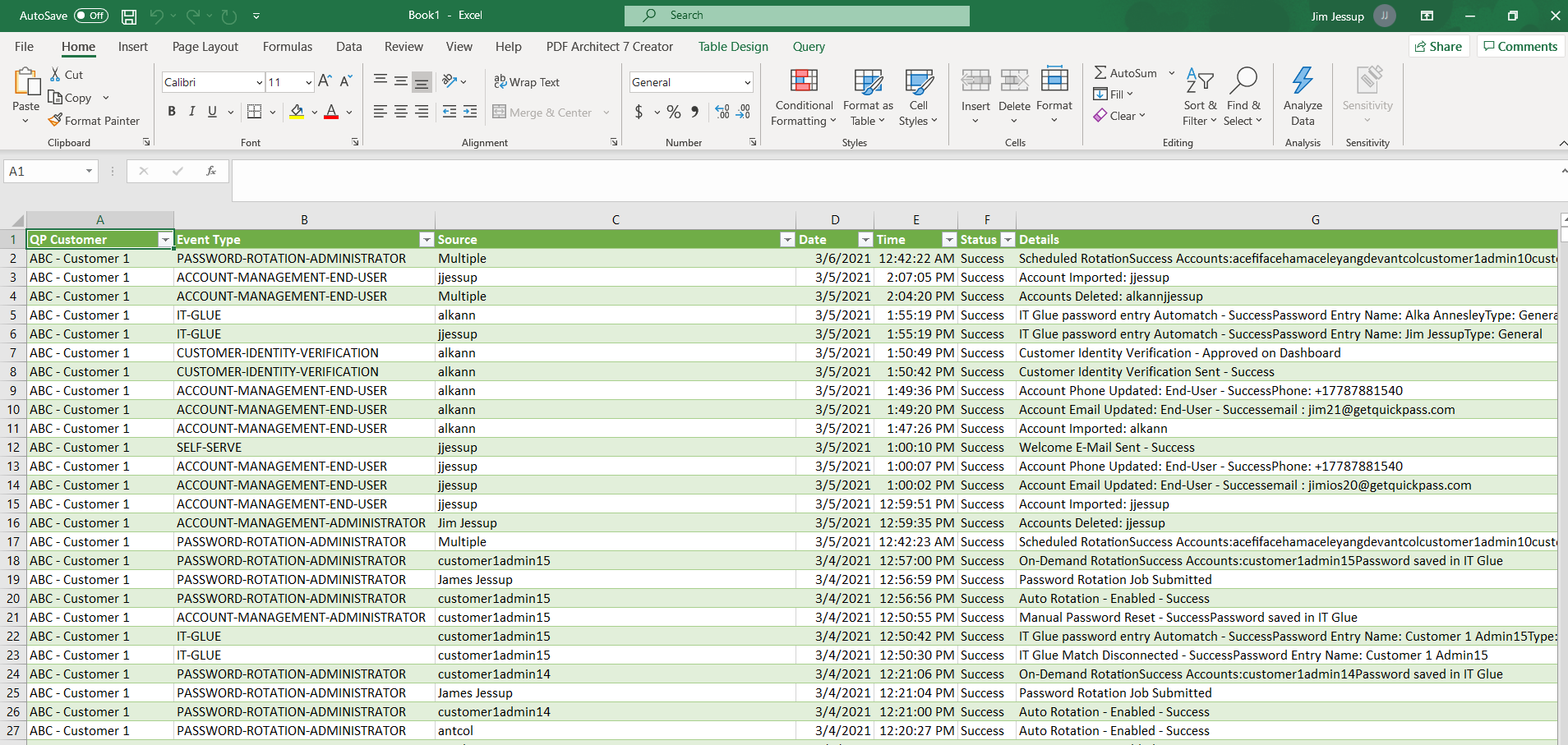Switch to Query tab

point(809,47)
